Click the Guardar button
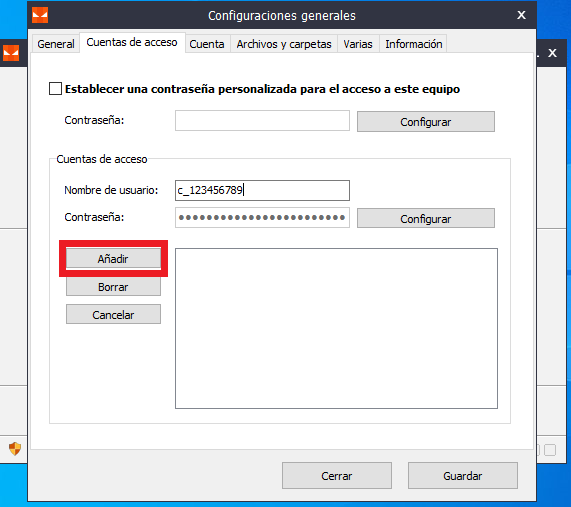The width and height of the screenshot is (571, 507). pyautogui.click(x=462, y=476)
